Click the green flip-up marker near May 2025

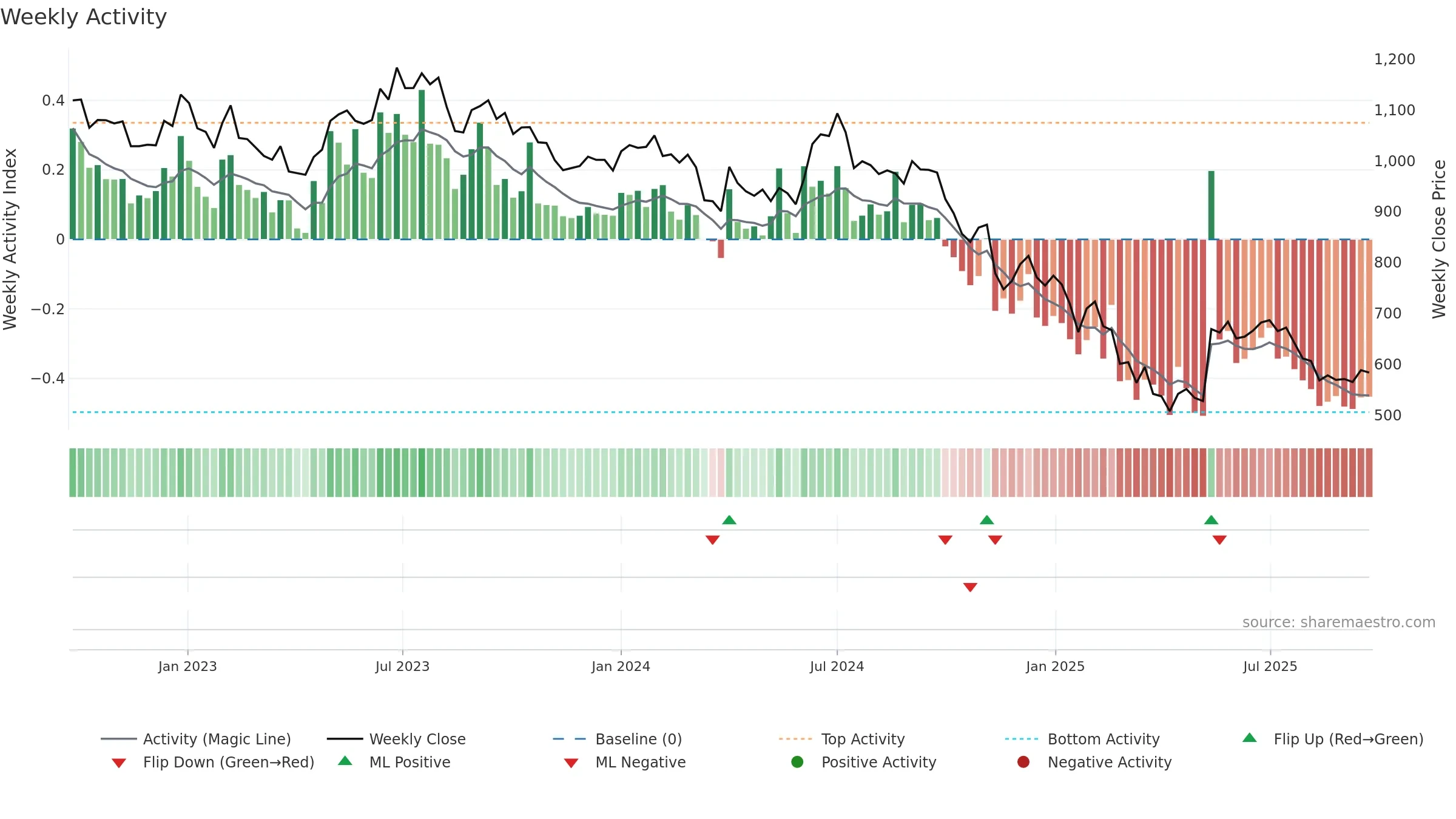tap(1212, 520)
